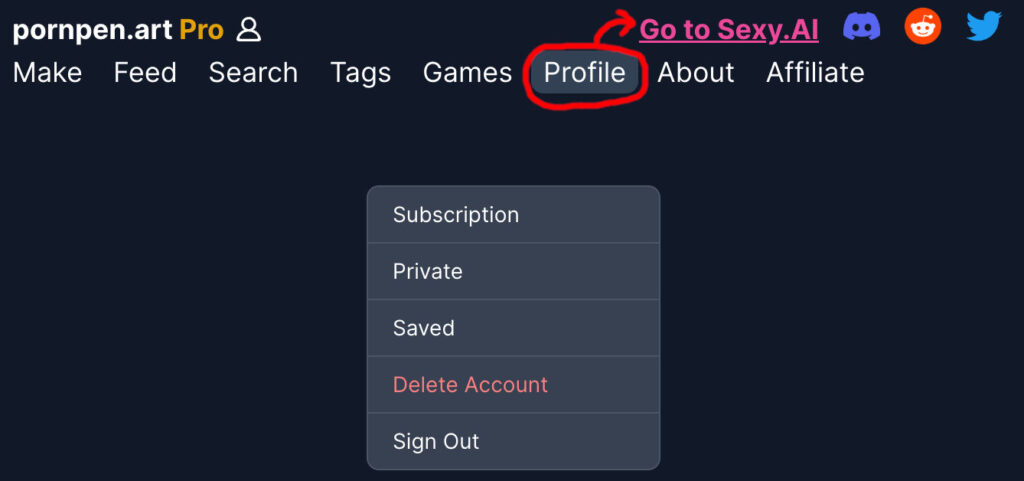
Task: Navigate to the Tags page
Action: tap(360, 73)
